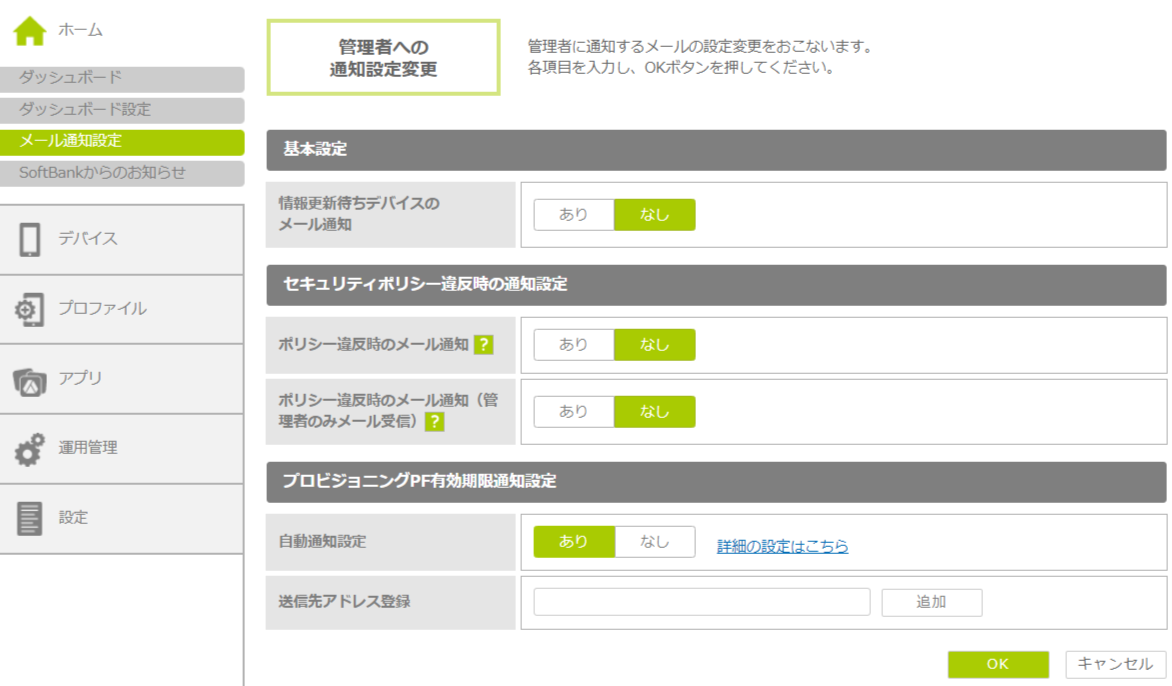
Task: Click the green Home house icon
Action: tap(30, 31)
